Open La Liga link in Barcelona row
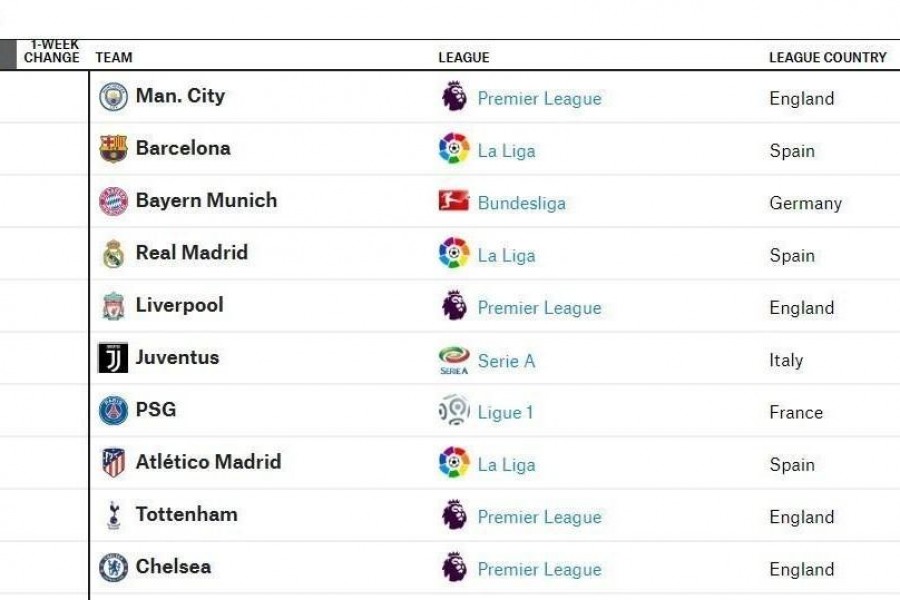The image size is (900, 600). (506, 151)
